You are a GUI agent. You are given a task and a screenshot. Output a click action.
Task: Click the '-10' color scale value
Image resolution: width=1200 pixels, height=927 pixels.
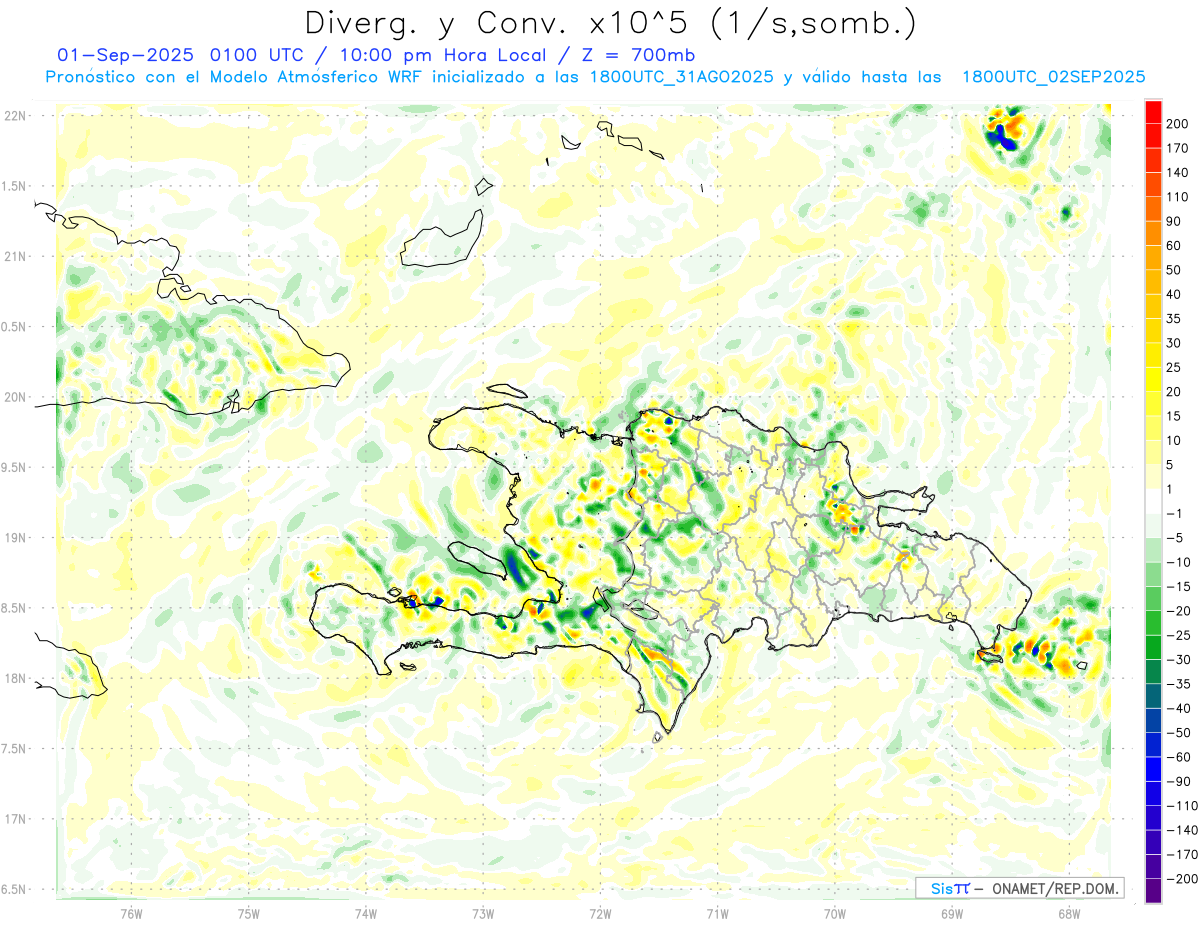[x=1179, y=562]
